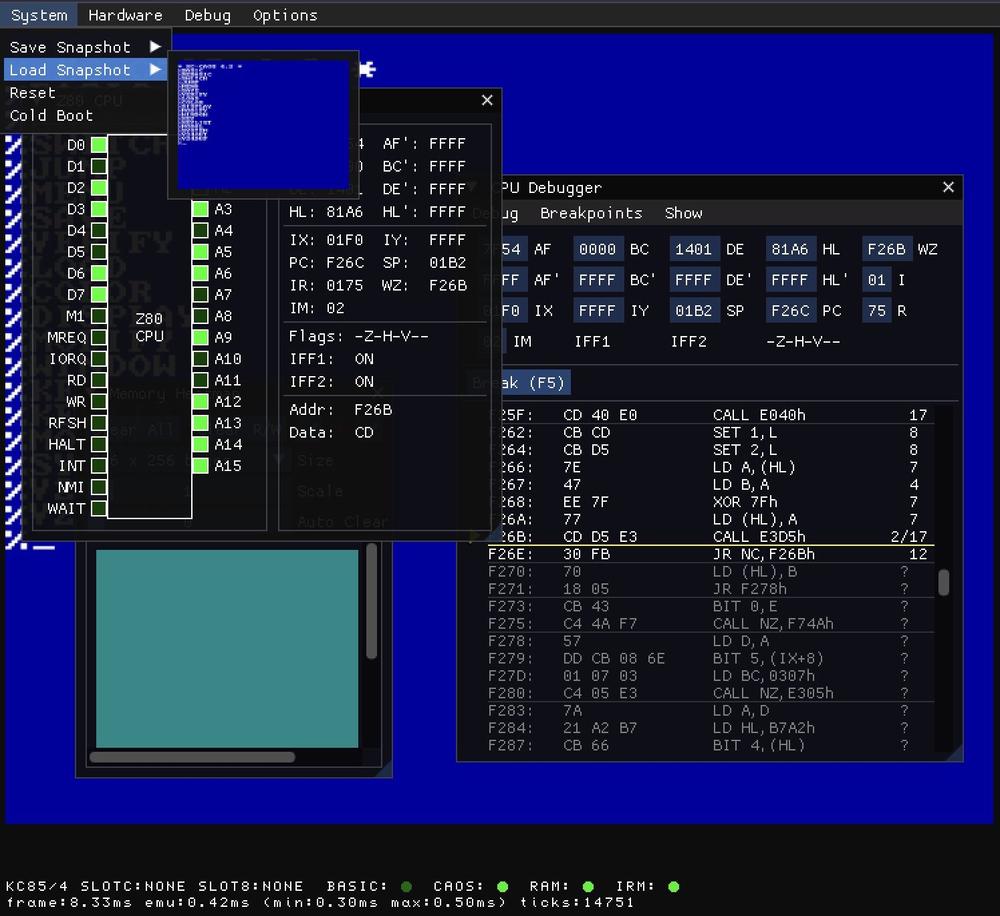This screenshot has width=1000, height=916.
Task: Click the vertical scrollbar beside the teal panel
Action: [372, 601]
